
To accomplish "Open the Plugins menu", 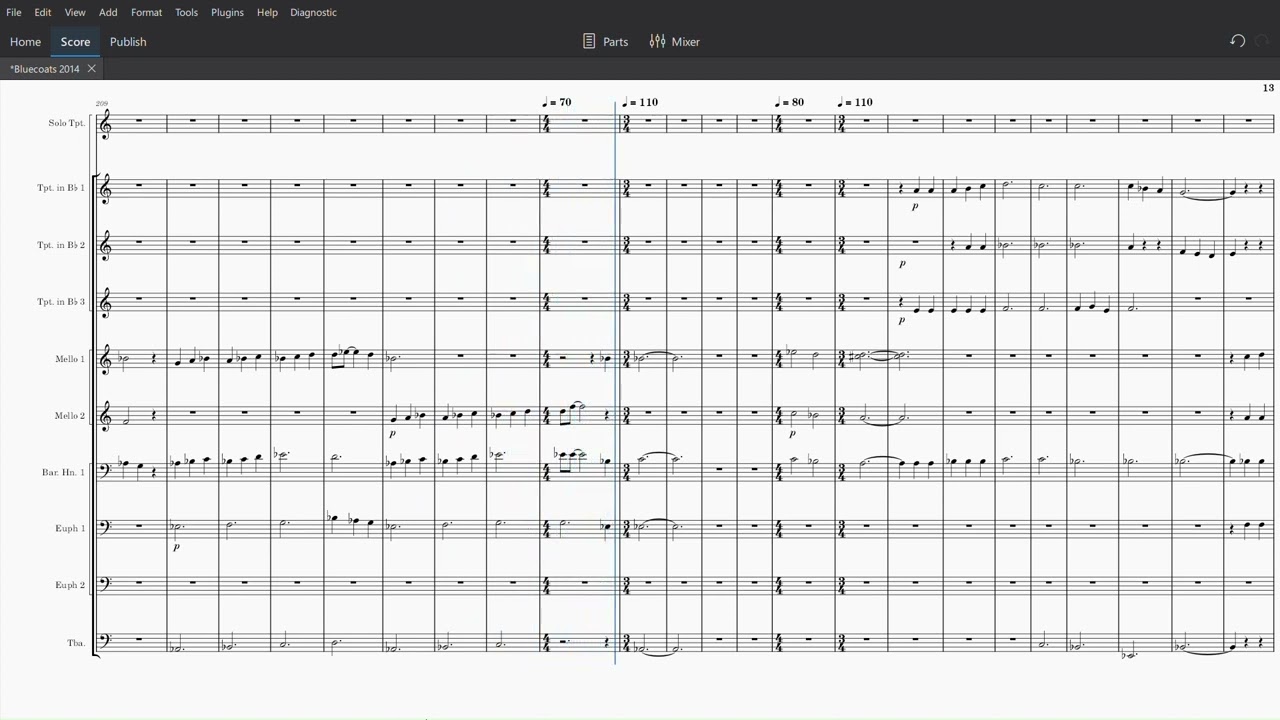I will coord(227,12).
